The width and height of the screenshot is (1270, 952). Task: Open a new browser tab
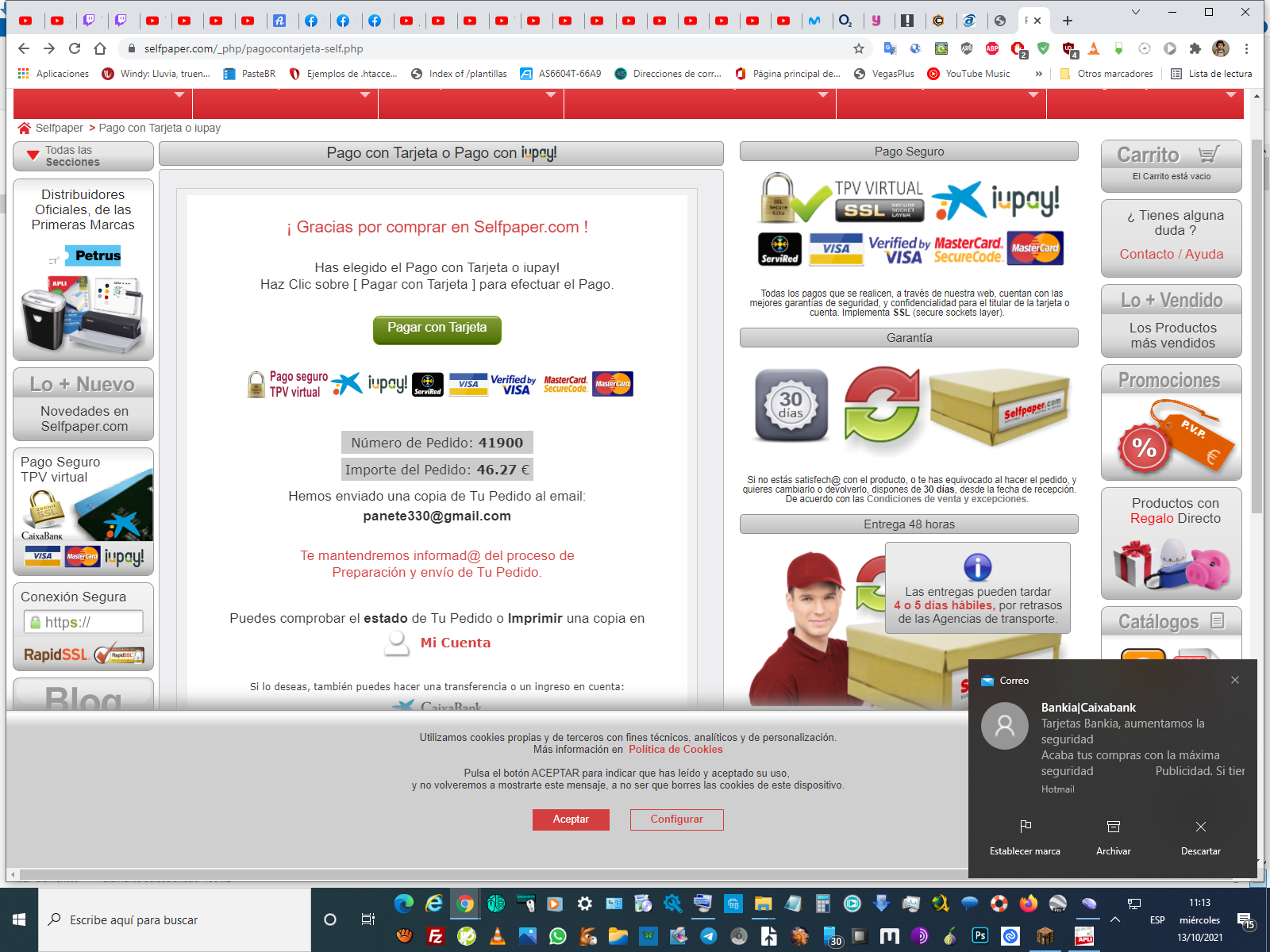[1068, 21]
